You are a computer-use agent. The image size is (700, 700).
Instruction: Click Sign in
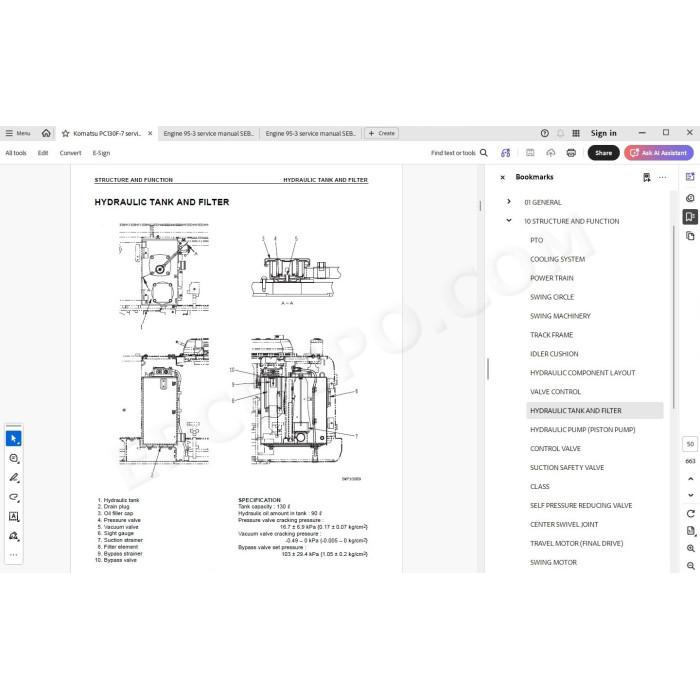click(x=604, y=133)
